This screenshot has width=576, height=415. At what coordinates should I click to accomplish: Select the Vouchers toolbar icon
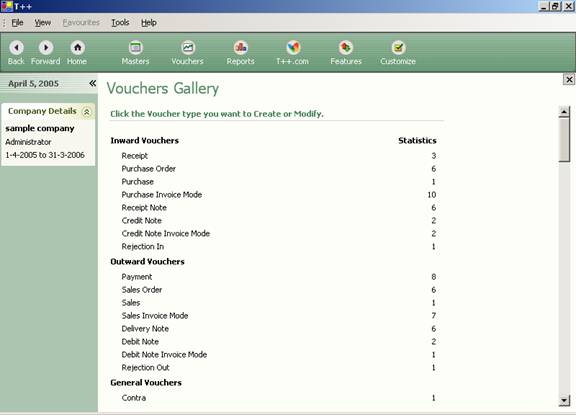[x=188, y=47]
